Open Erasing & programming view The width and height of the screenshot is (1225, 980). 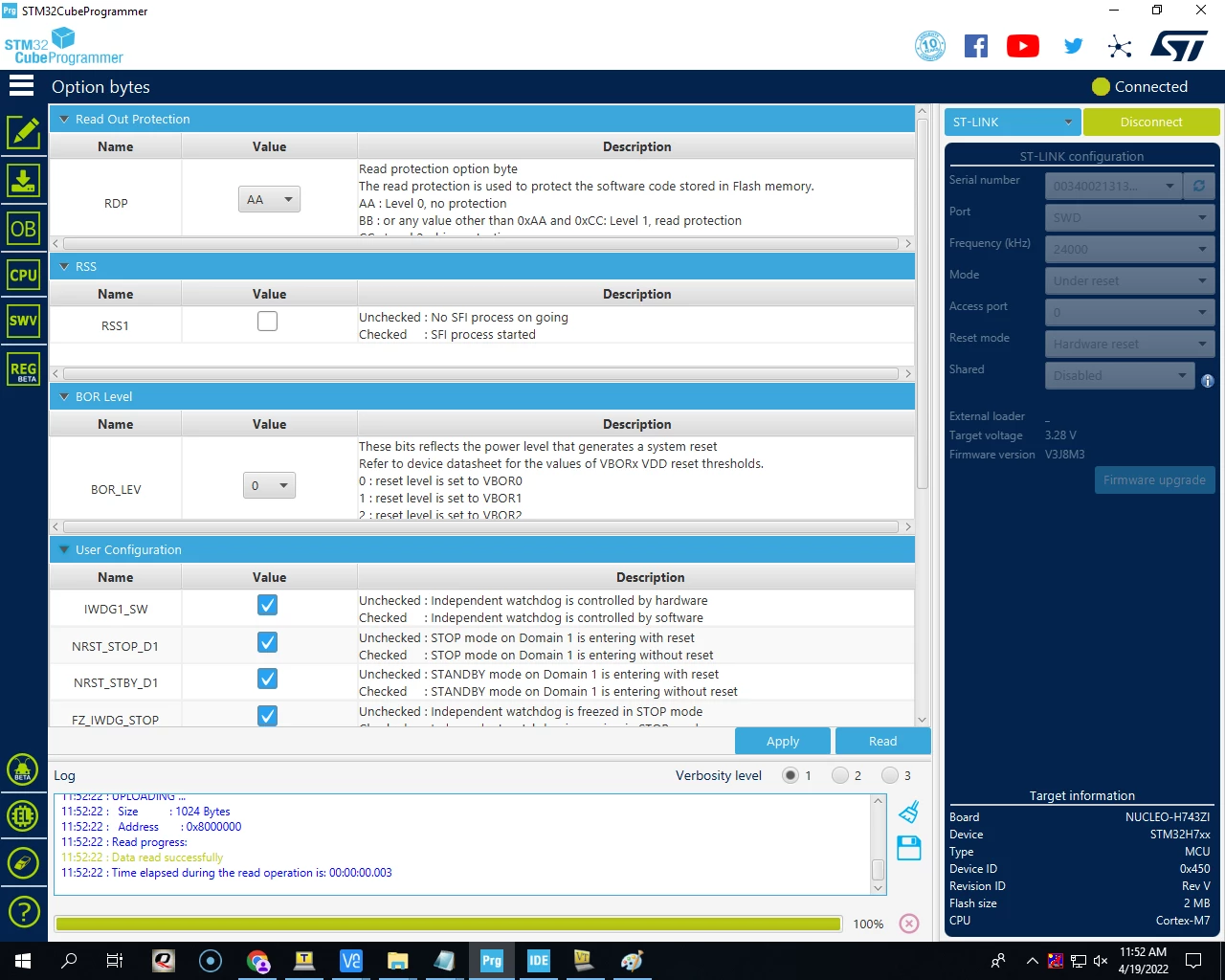tap(23, 180)
